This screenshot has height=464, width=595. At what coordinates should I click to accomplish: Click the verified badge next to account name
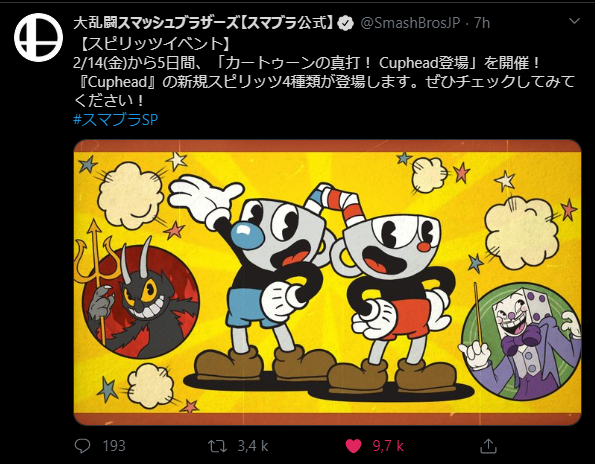point(345,24)
